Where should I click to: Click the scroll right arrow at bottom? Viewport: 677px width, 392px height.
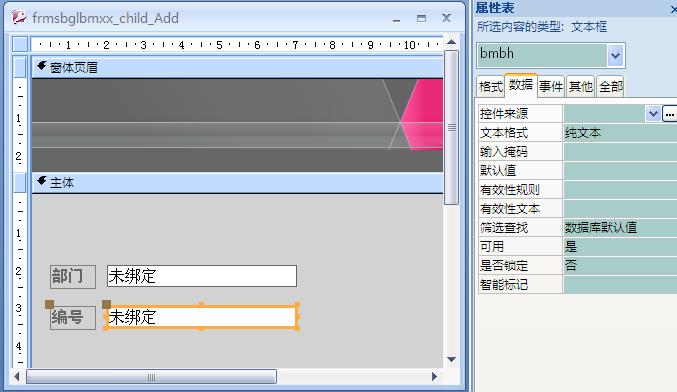point(434,376)
